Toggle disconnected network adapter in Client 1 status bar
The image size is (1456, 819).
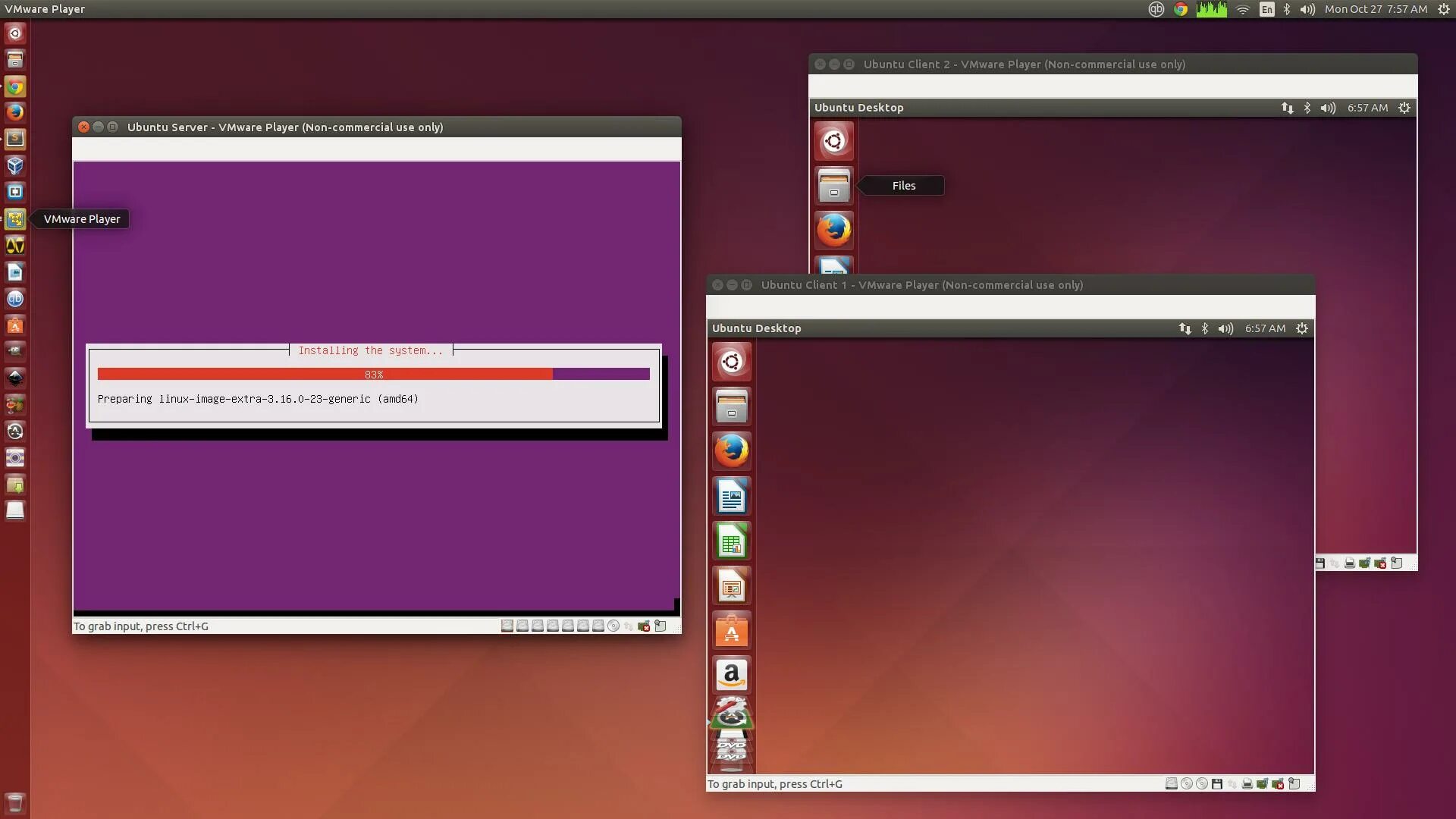pyautogui.click(x=1278, y=784)
